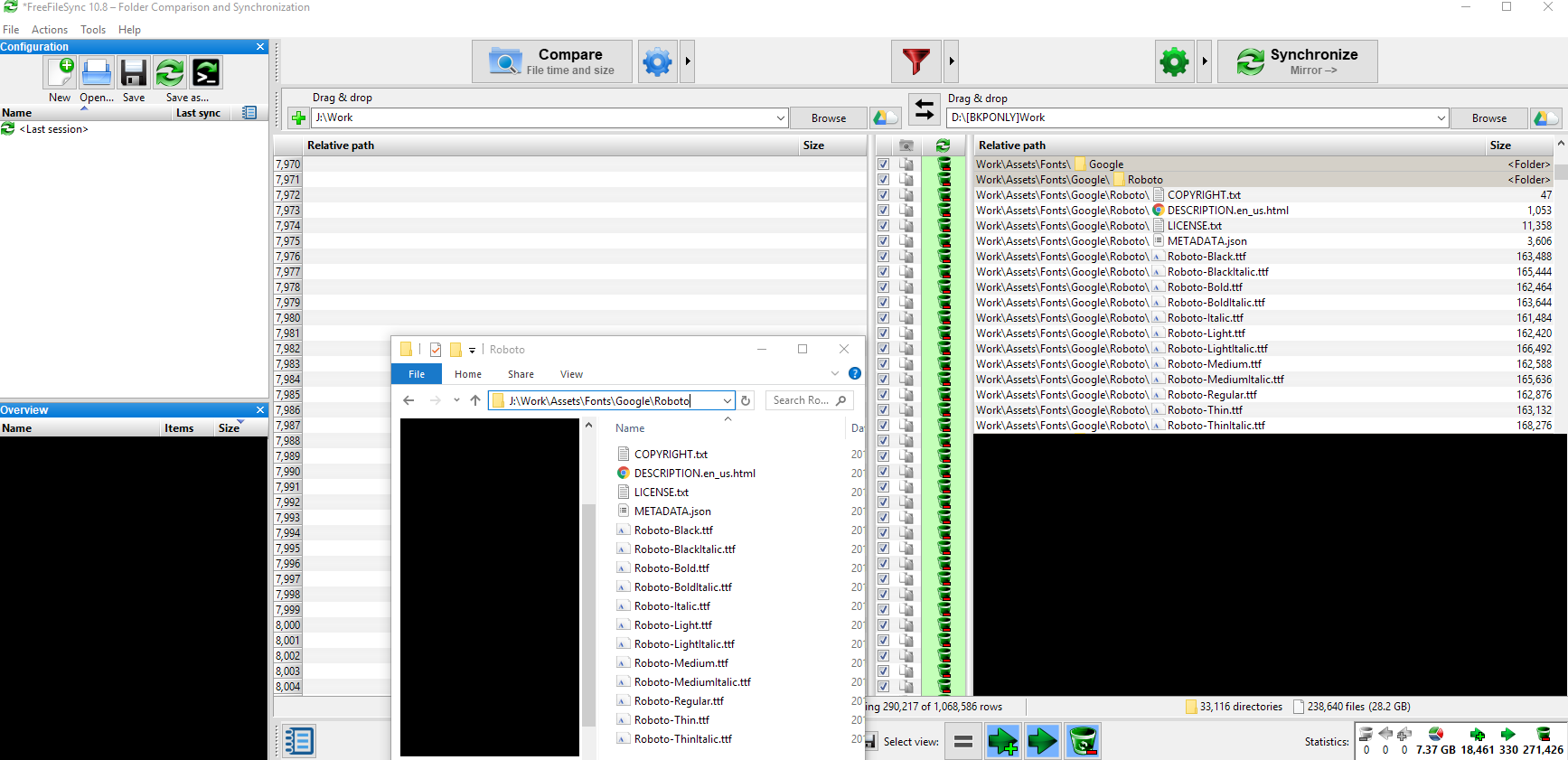
Task: Uncheck the Roboto-Medium.ttf row checkbox
Action: [884, 364]
